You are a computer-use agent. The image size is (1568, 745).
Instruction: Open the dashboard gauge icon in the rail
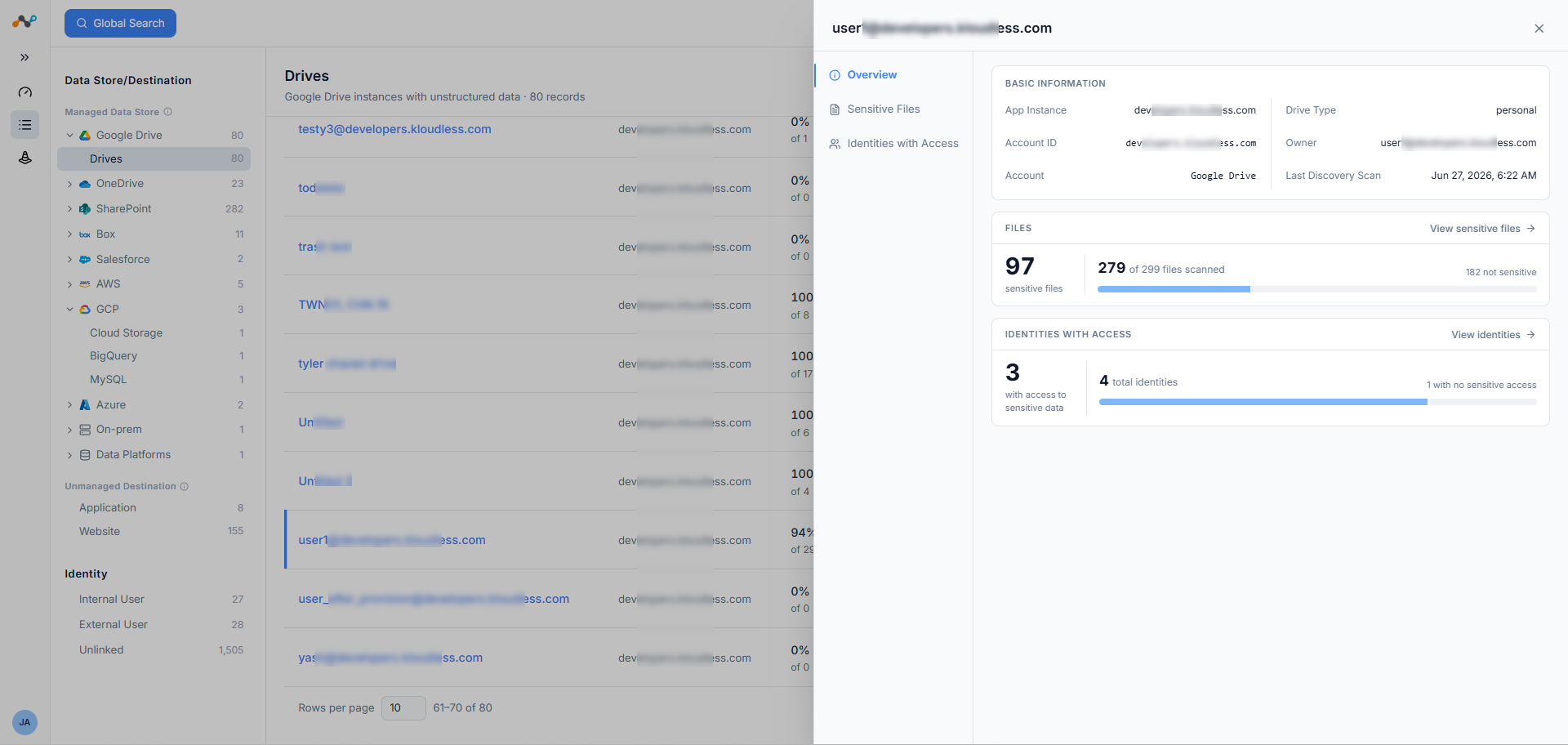(x=24, y=92)
